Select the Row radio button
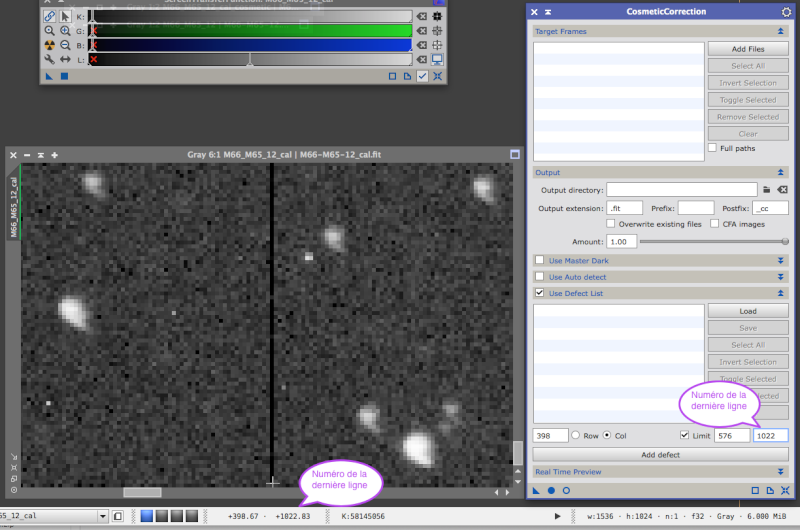The height and width of the screenshot is (530, 800). [576, 435]
